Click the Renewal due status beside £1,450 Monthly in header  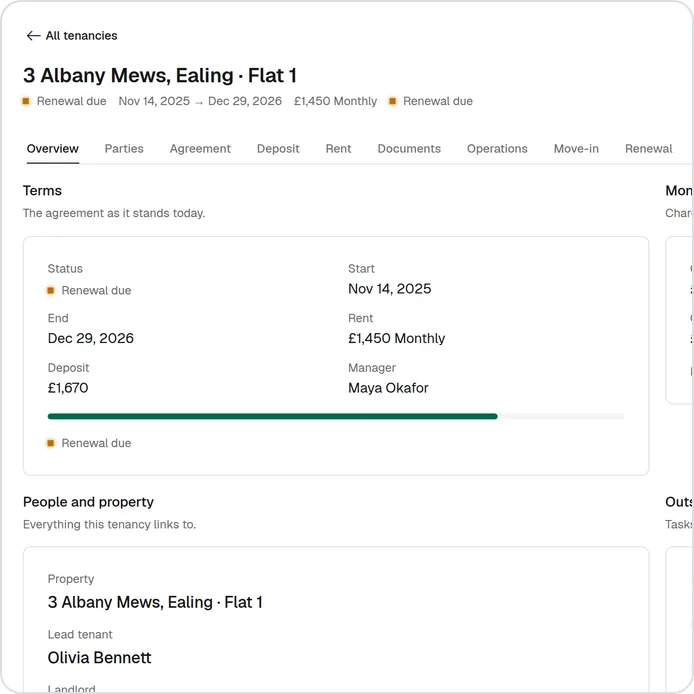pyautogui.click(x=431, y=101)
